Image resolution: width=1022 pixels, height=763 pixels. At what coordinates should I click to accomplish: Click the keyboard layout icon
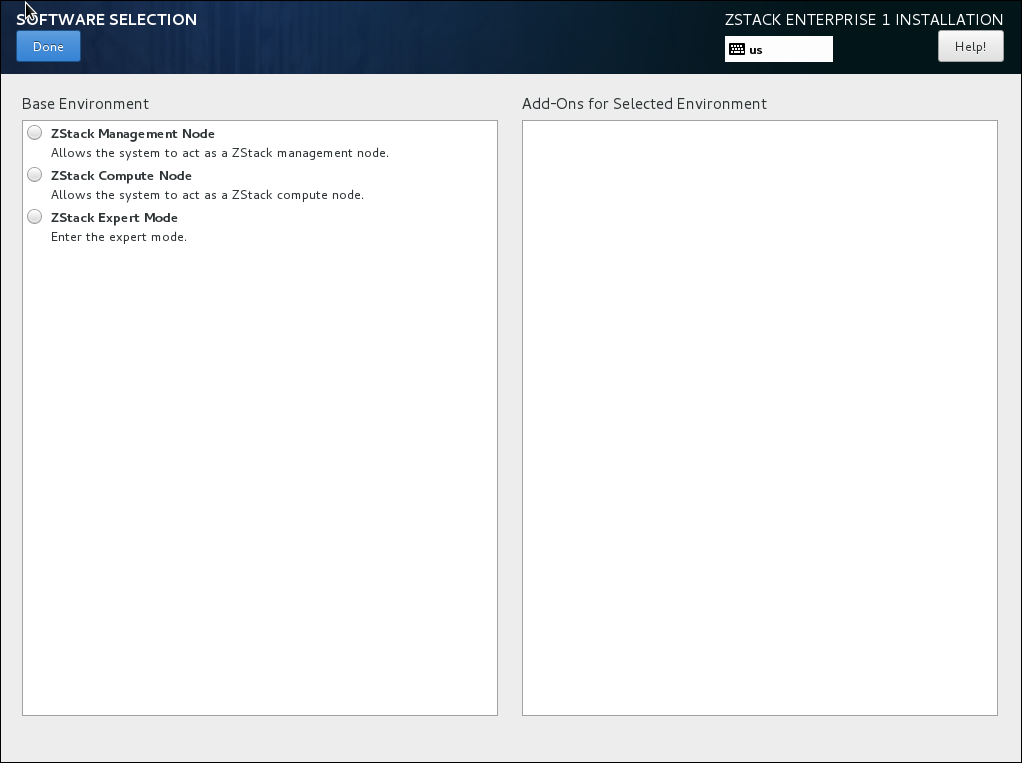coord(737,50)
